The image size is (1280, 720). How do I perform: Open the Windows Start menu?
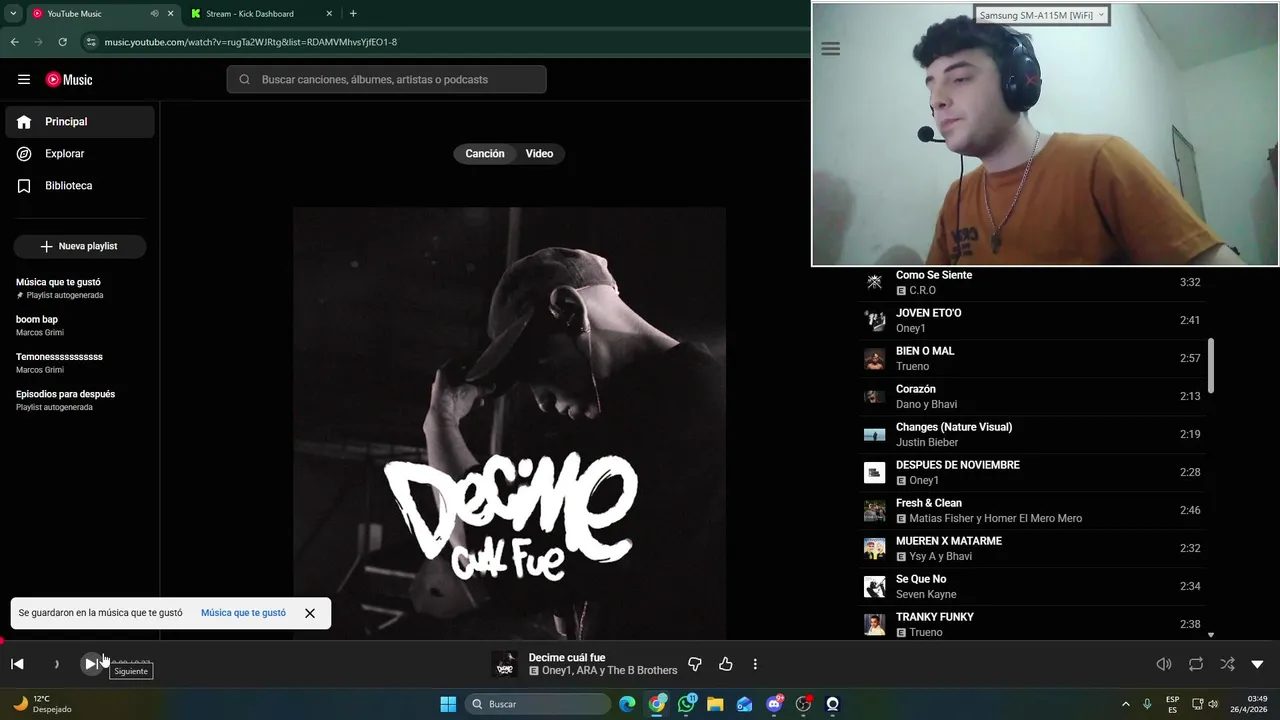tap(448, 704)
